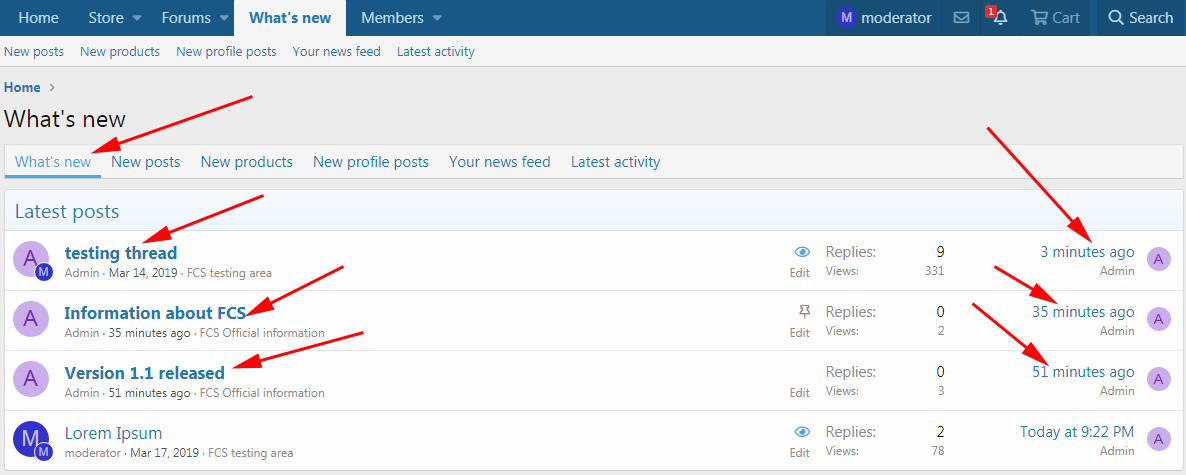Switch to the New profile posts tab
This screenshot has width=1186, height=475.
coord(370,162)
